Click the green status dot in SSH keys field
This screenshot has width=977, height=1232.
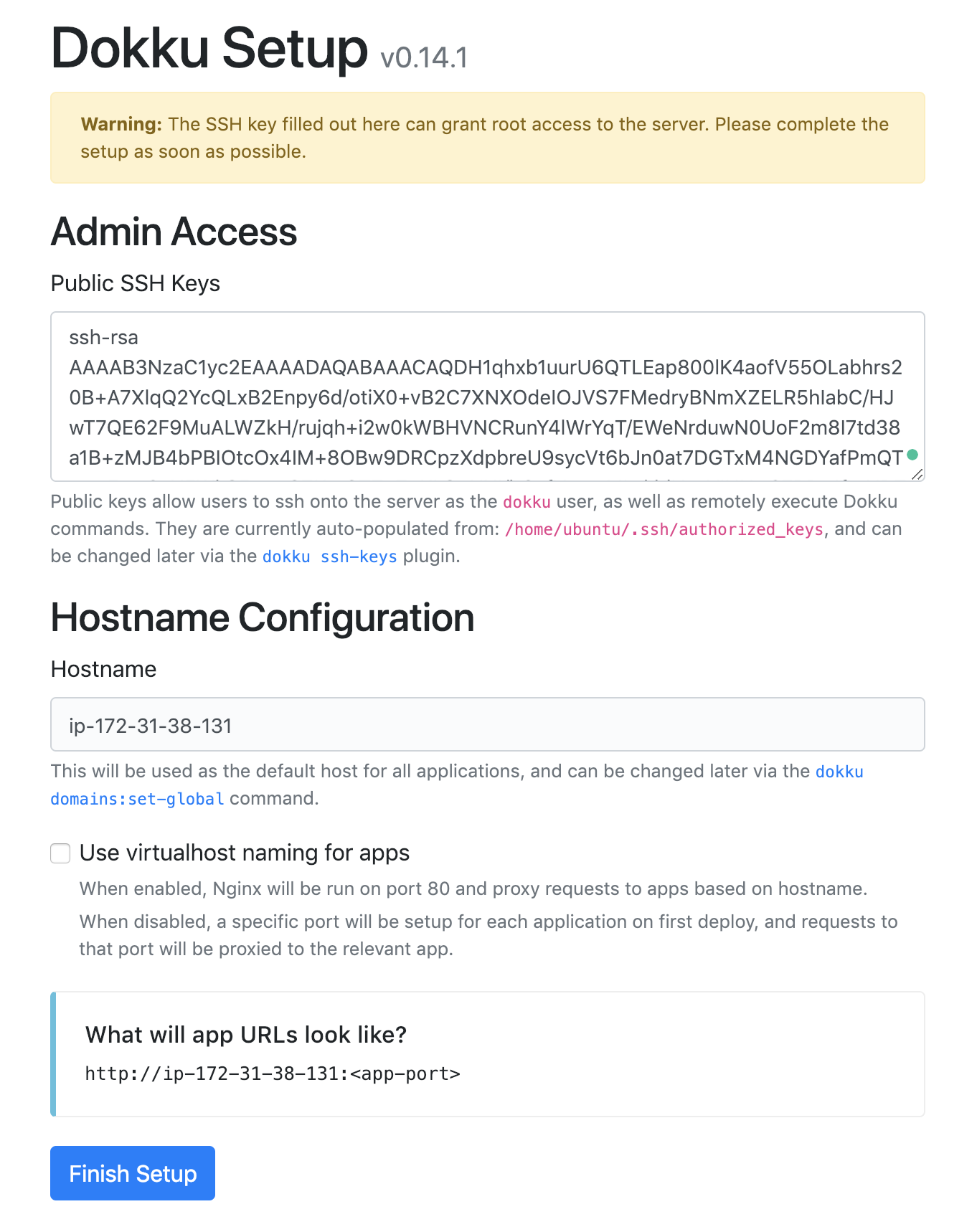pyautogui.click(x=912, y=455)
